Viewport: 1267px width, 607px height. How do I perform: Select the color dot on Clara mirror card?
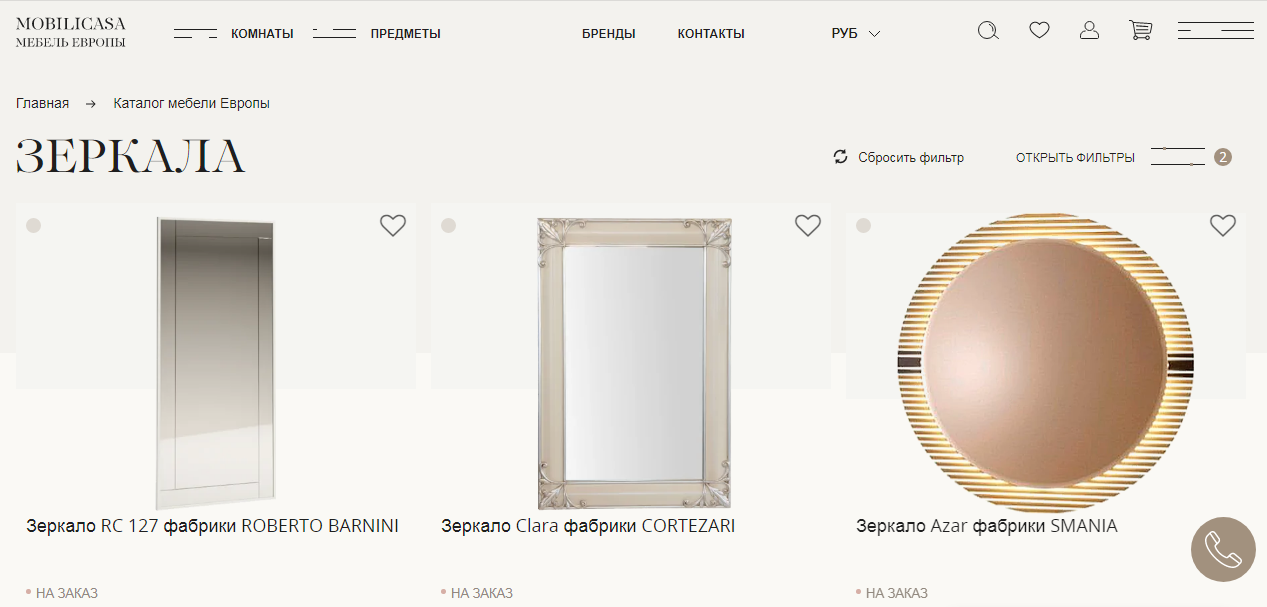point(448,226)
